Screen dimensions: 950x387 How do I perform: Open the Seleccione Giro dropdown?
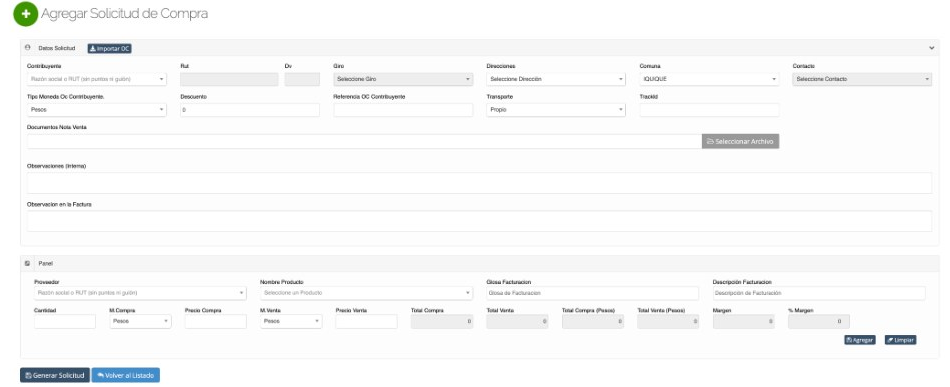point(403,79)
